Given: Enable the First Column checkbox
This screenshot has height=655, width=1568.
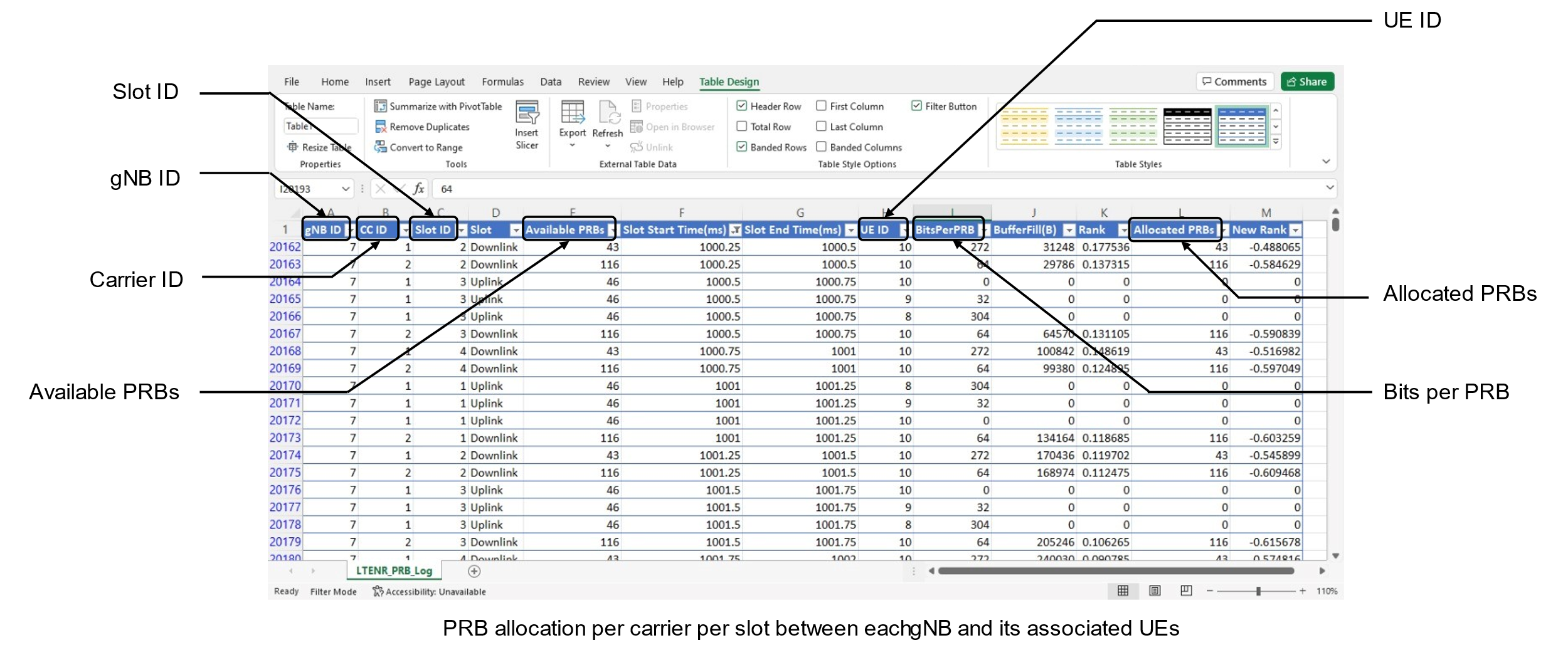Looking at the screenshot, I should 821,106.
